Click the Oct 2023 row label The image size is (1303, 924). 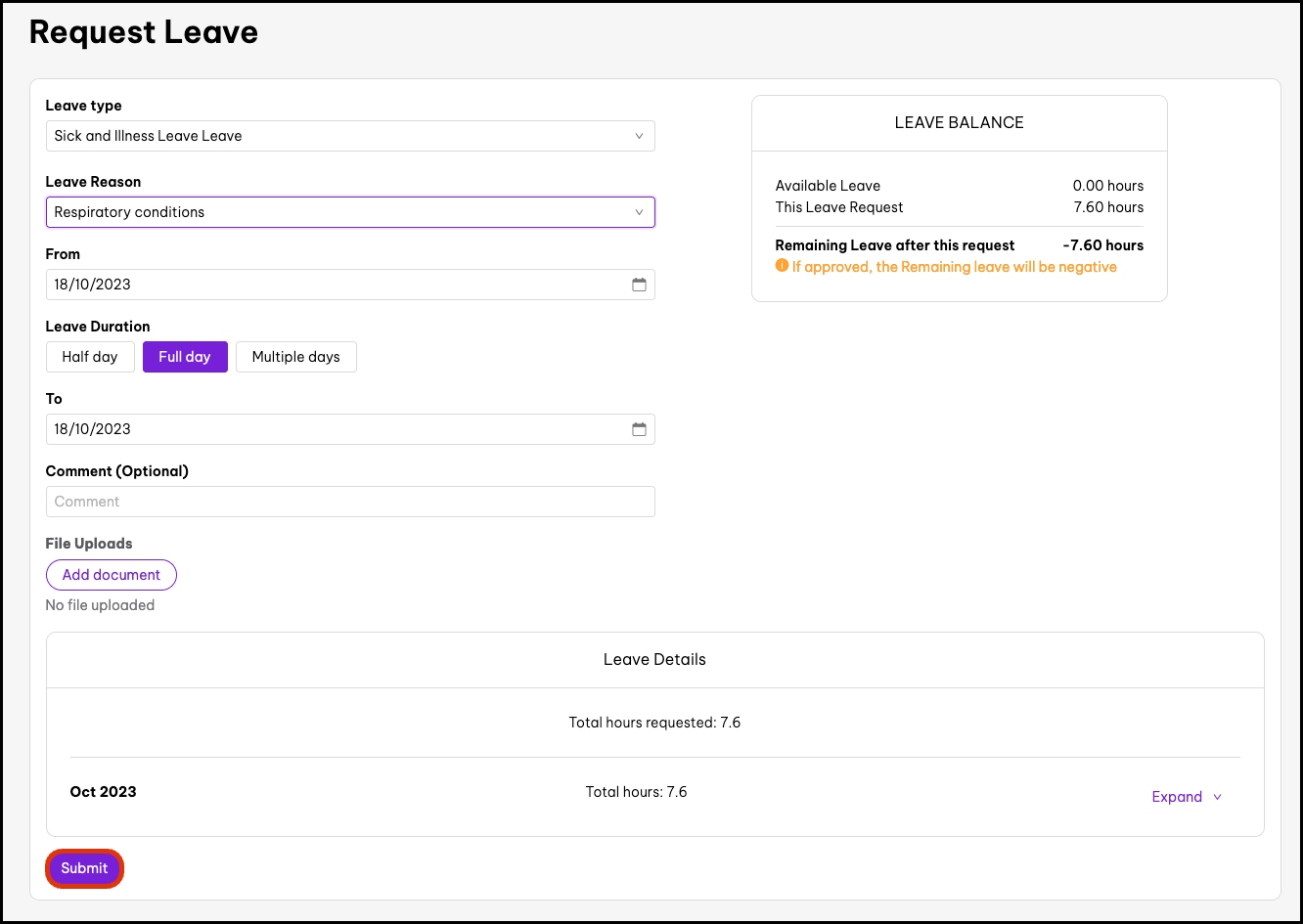103,792
